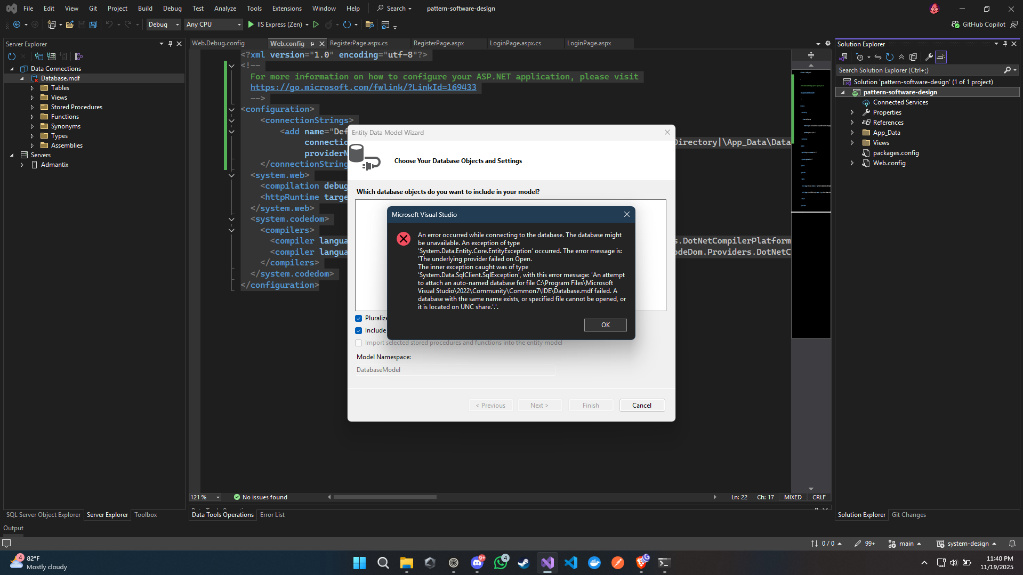Toggle Import selected stored procedures checkbox
Image resolution: width=1023 pixels, height=575 pixels.
pyautogui.click(x=358, y=343)
